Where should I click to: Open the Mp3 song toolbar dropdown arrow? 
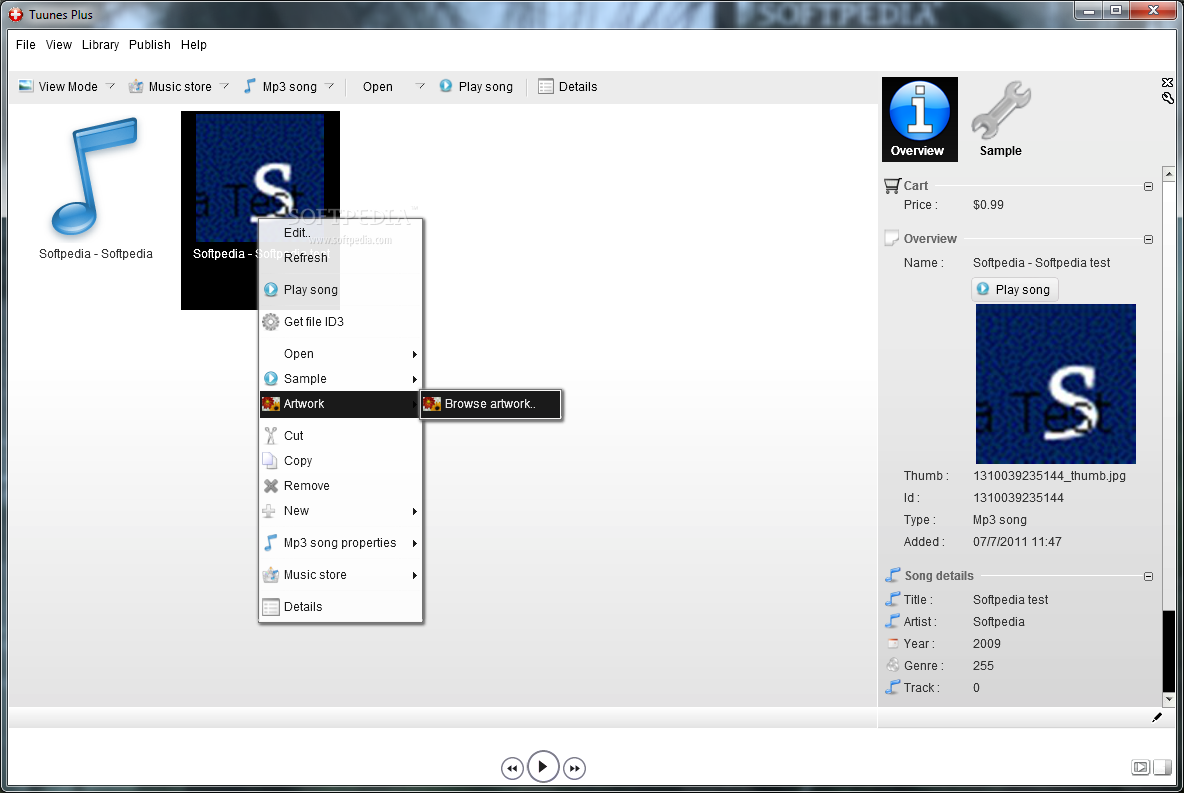point(329,86)
